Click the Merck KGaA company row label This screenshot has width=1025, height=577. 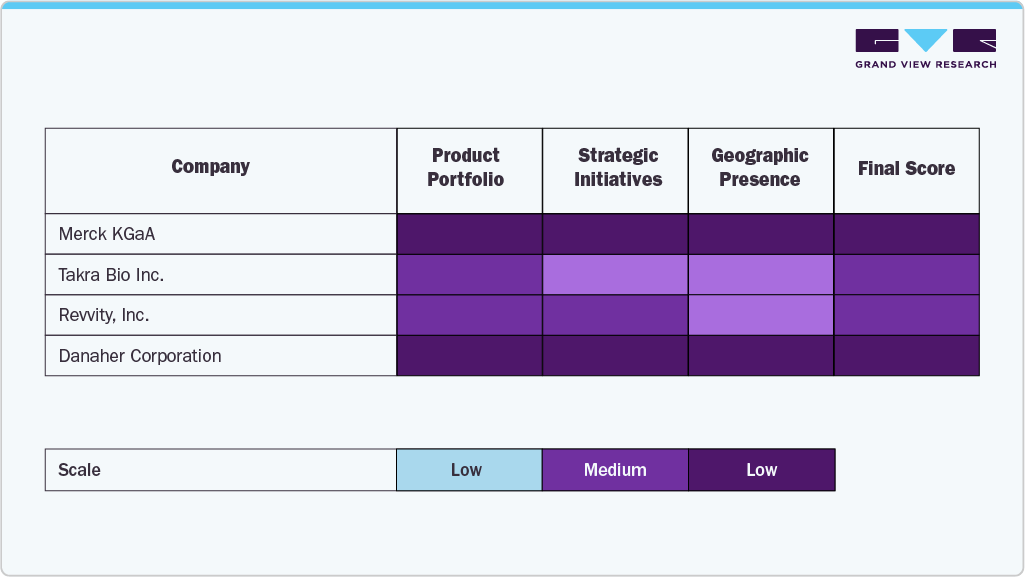(x=107, y=234)
